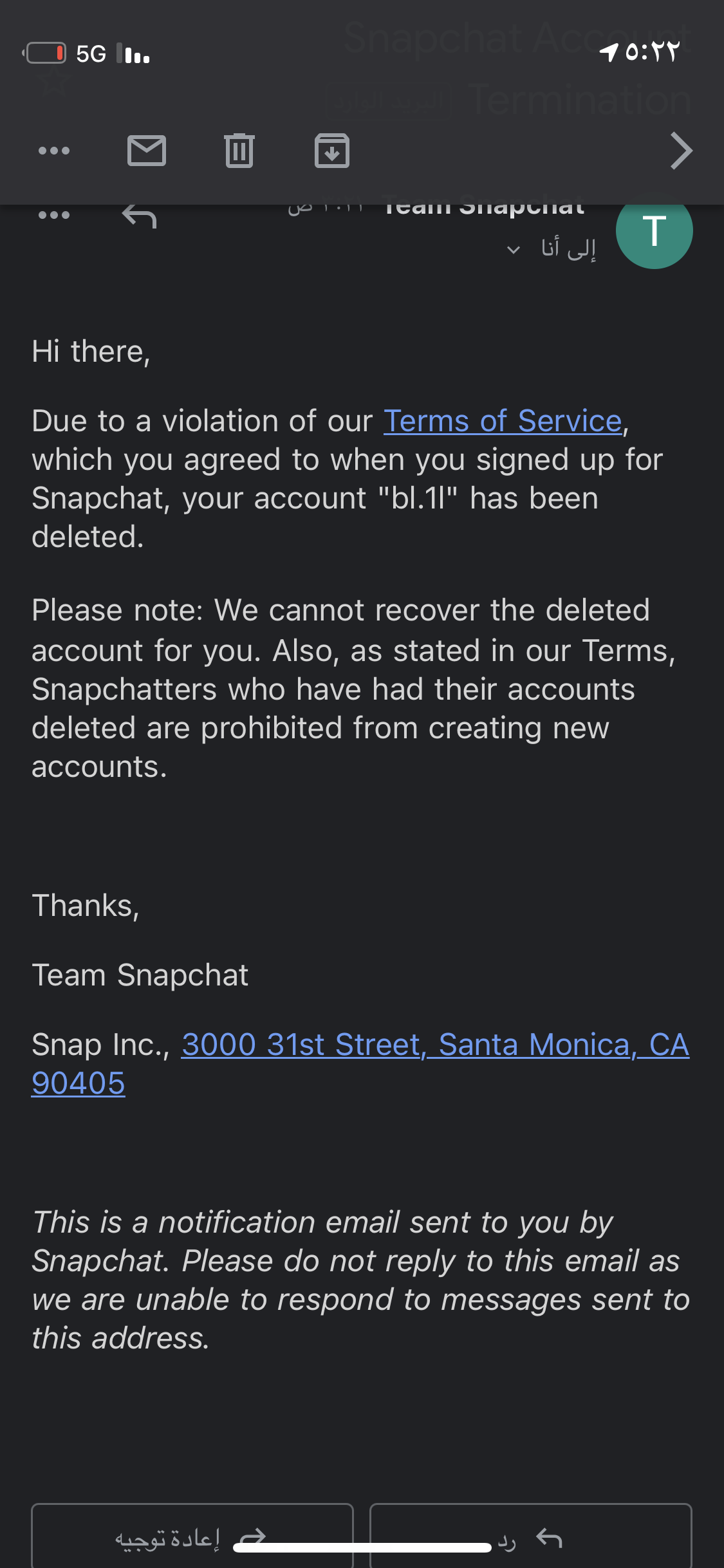Mark email as unread with envelope icon

point(147,151)
